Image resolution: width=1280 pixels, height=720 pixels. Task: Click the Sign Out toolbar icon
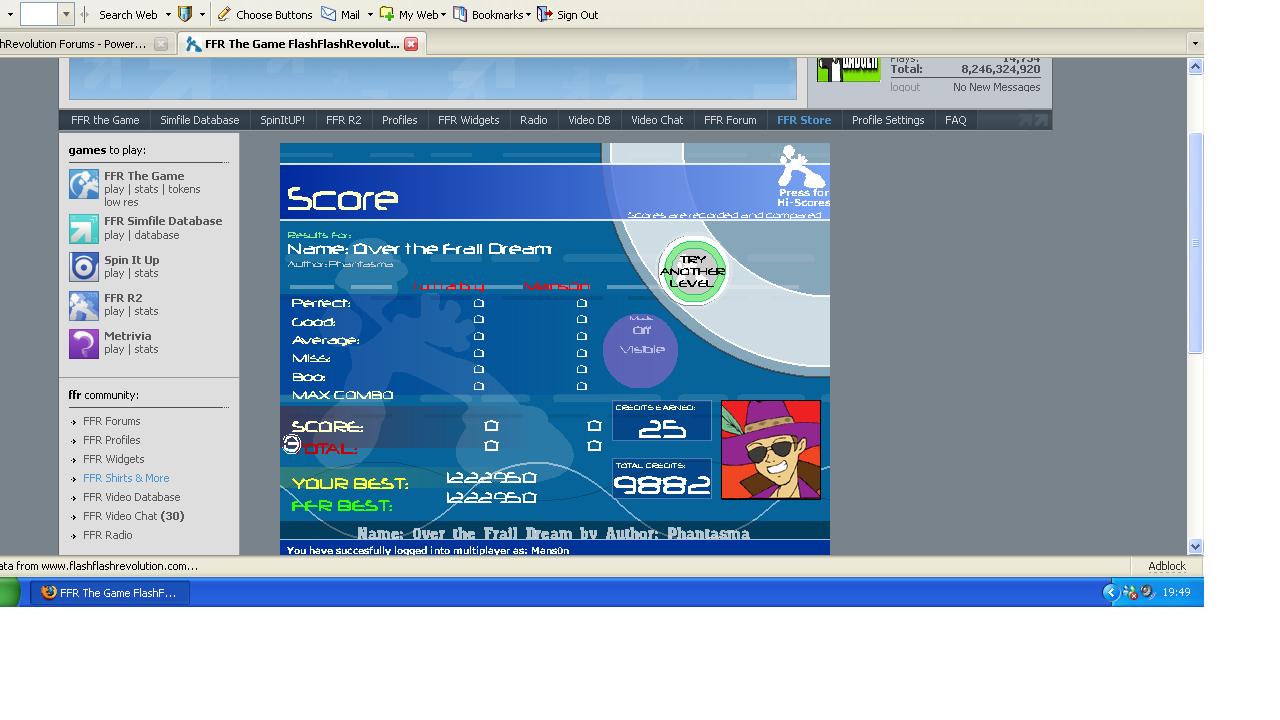pyautogui.click(x=545, y=14)
